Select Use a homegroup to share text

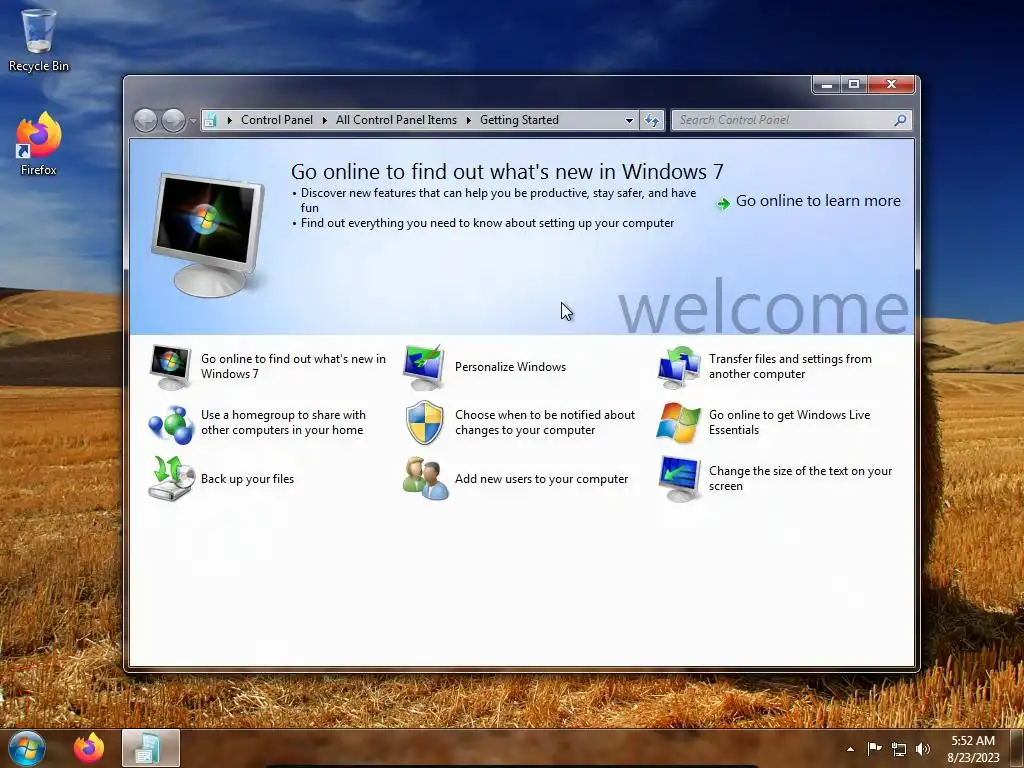click(x=283, y=423)
